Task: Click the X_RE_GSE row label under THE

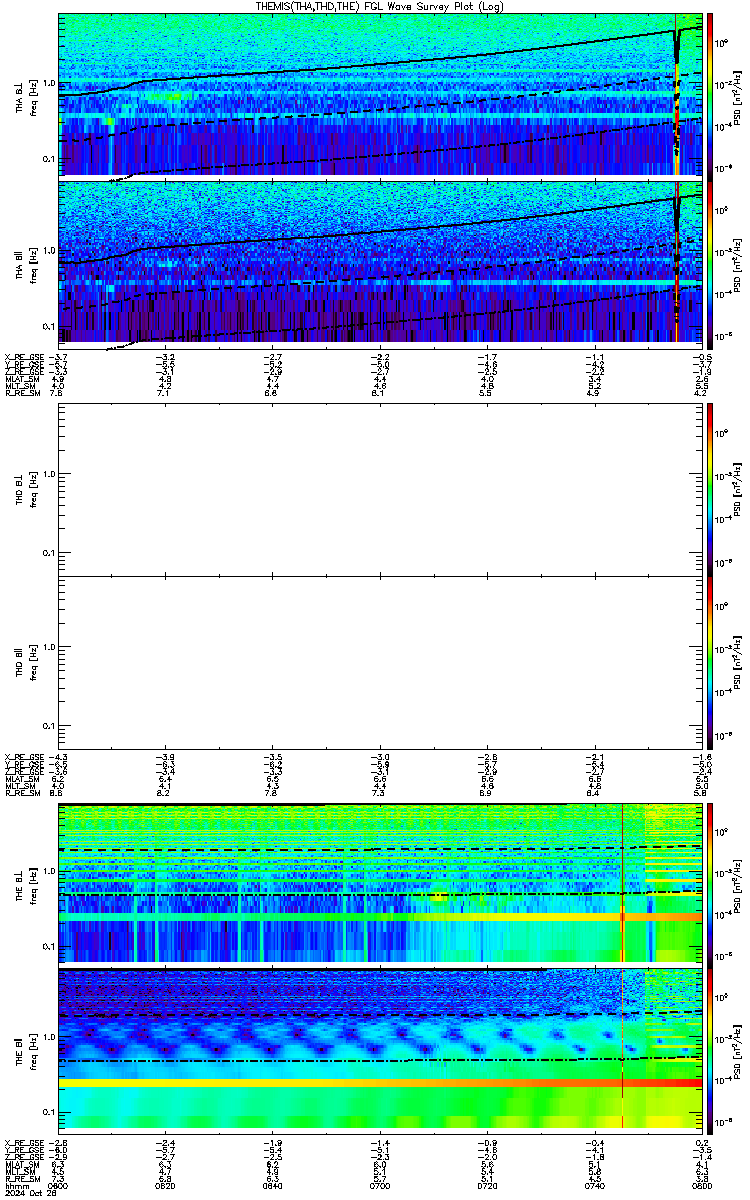Action: [x=24, y=1142]
